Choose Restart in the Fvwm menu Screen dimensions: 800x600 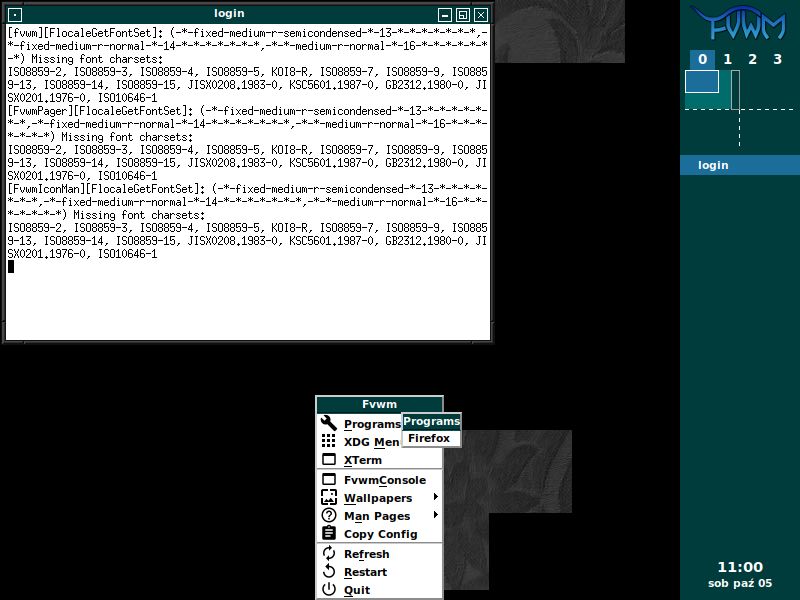(x=380, y=571)
